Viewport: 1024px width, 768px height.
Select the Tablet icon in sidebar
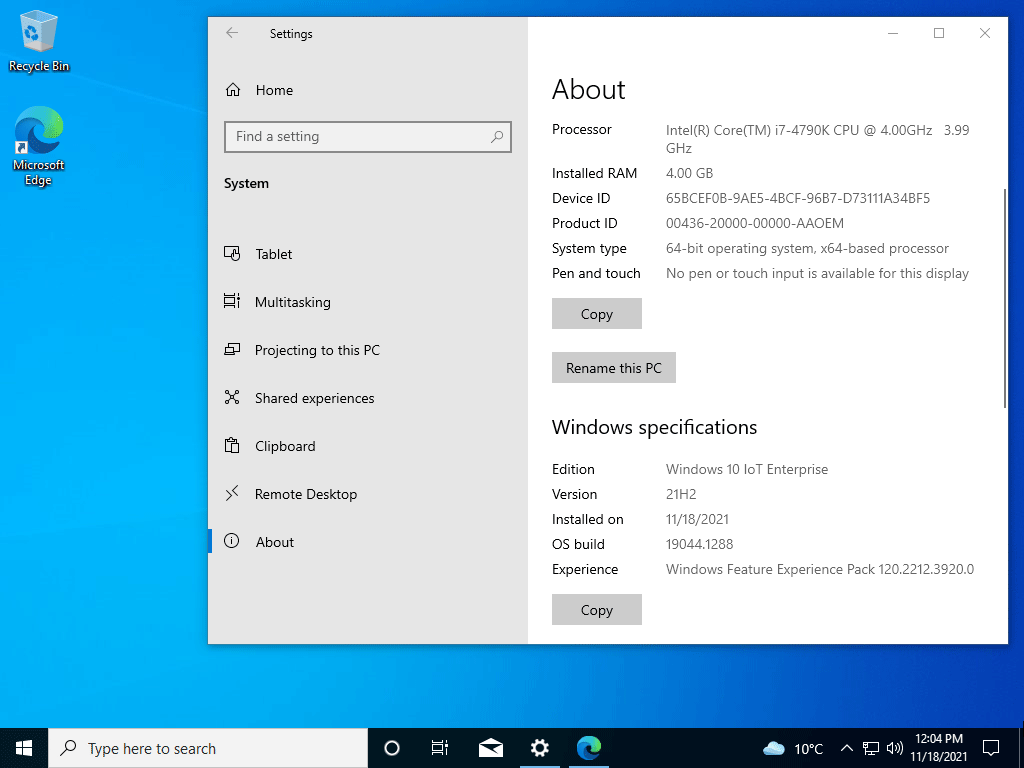click(232, 254)
